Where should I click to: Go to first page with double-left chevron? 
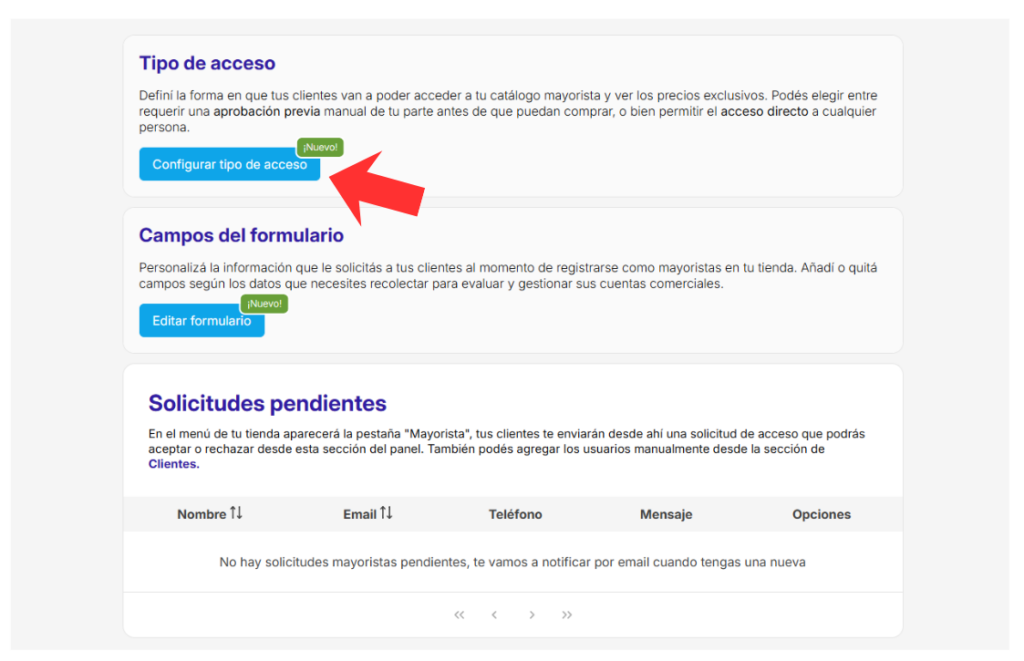[459, 615]
